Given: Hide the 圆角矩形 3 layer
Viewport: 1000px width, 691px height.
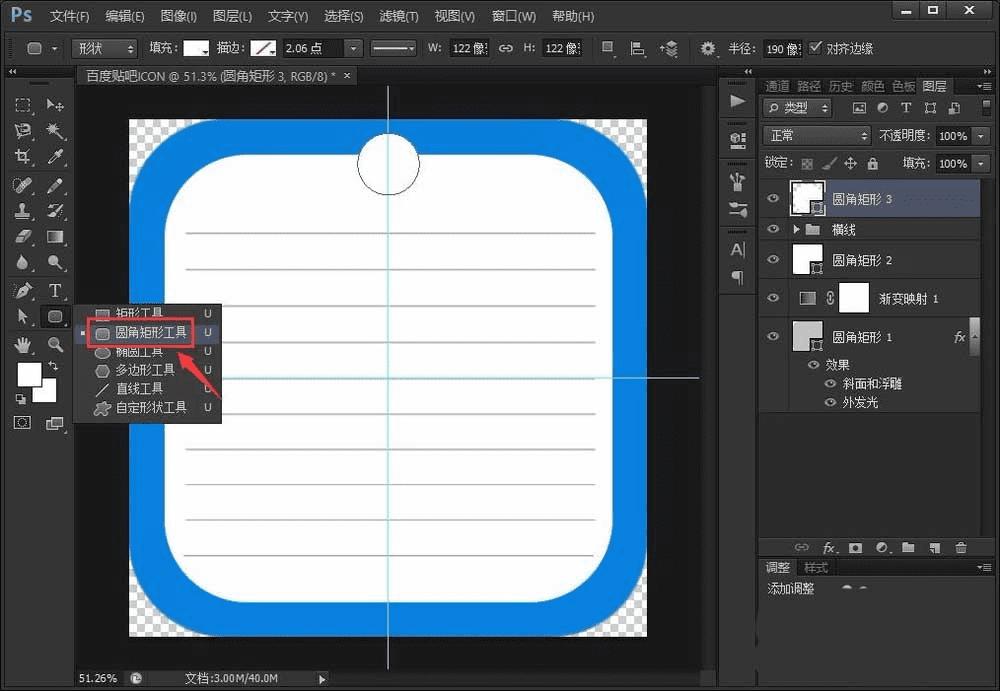Looking at the screenshot, I should coord(772,199).
